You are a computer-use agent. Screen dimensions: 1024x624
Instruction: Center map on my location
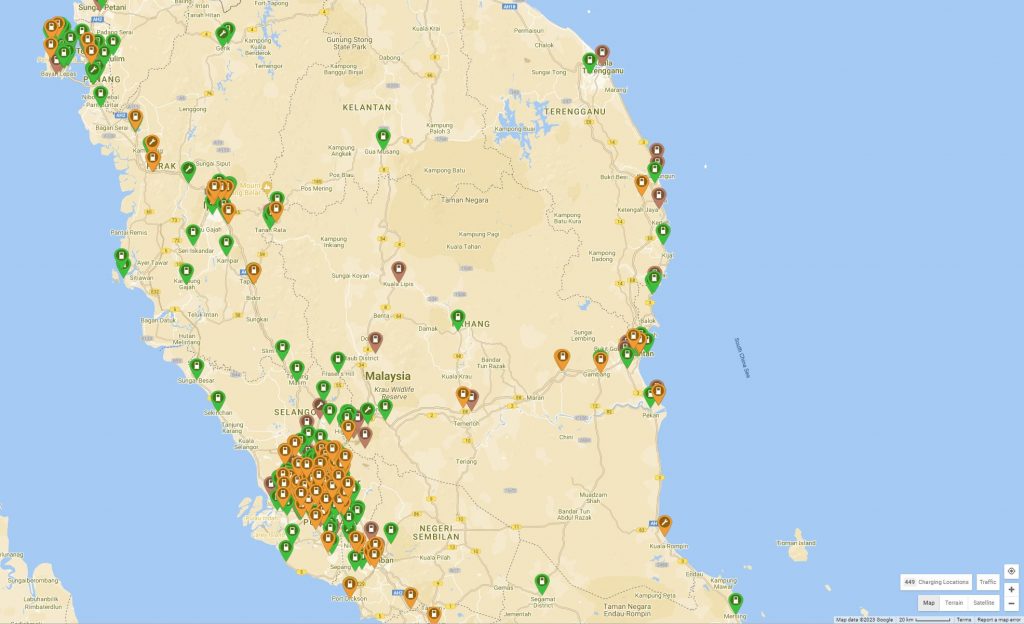(1011, 571)
